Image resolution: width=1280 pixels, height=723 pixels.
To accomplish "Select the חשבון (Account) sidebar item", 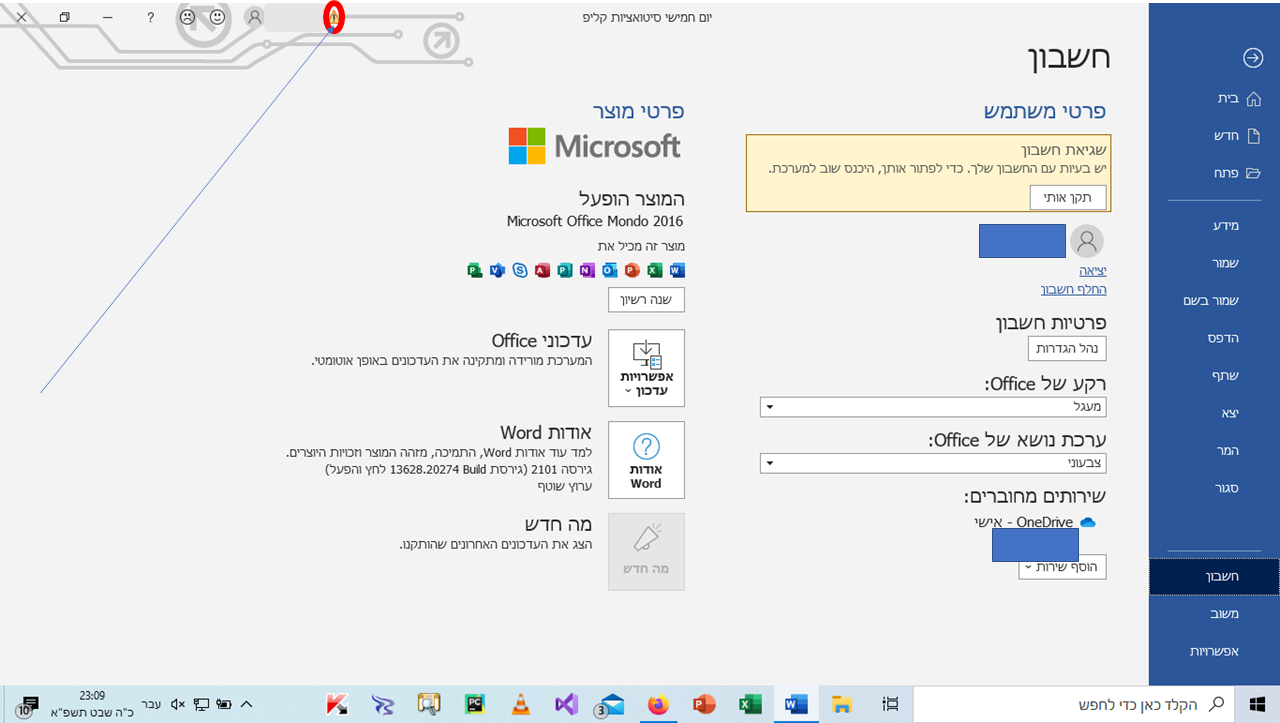I will [x=1214, y=576].
